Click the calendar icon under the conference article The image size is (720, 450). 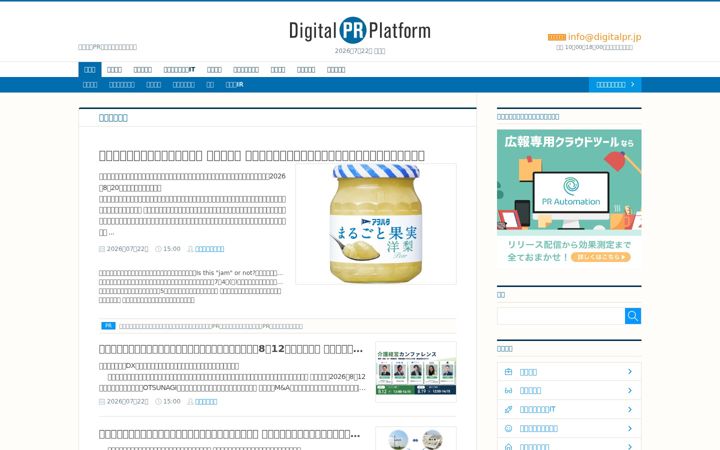coord(102,402)
